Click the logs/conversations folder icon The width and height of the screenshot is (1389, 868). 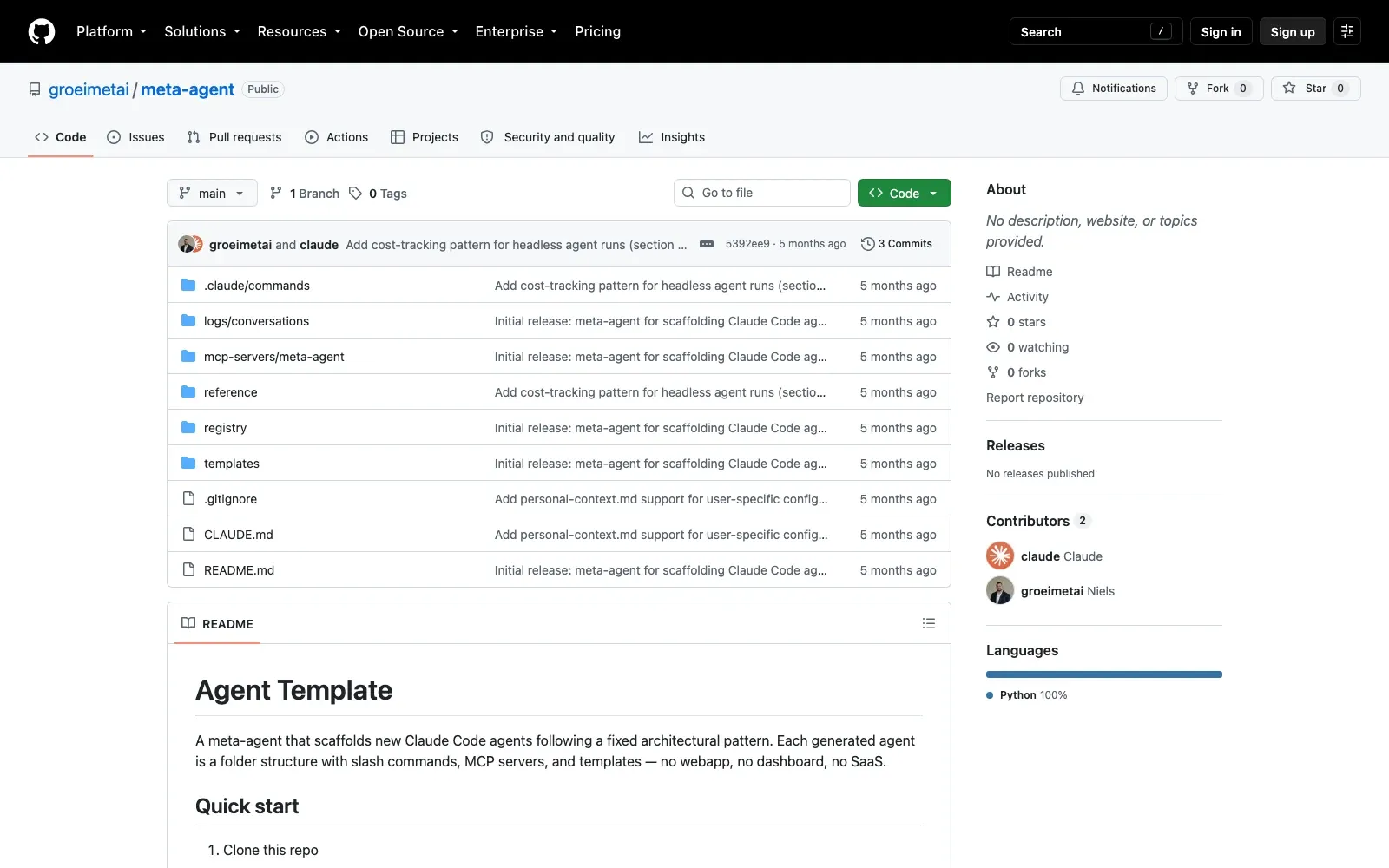(188, 320)
